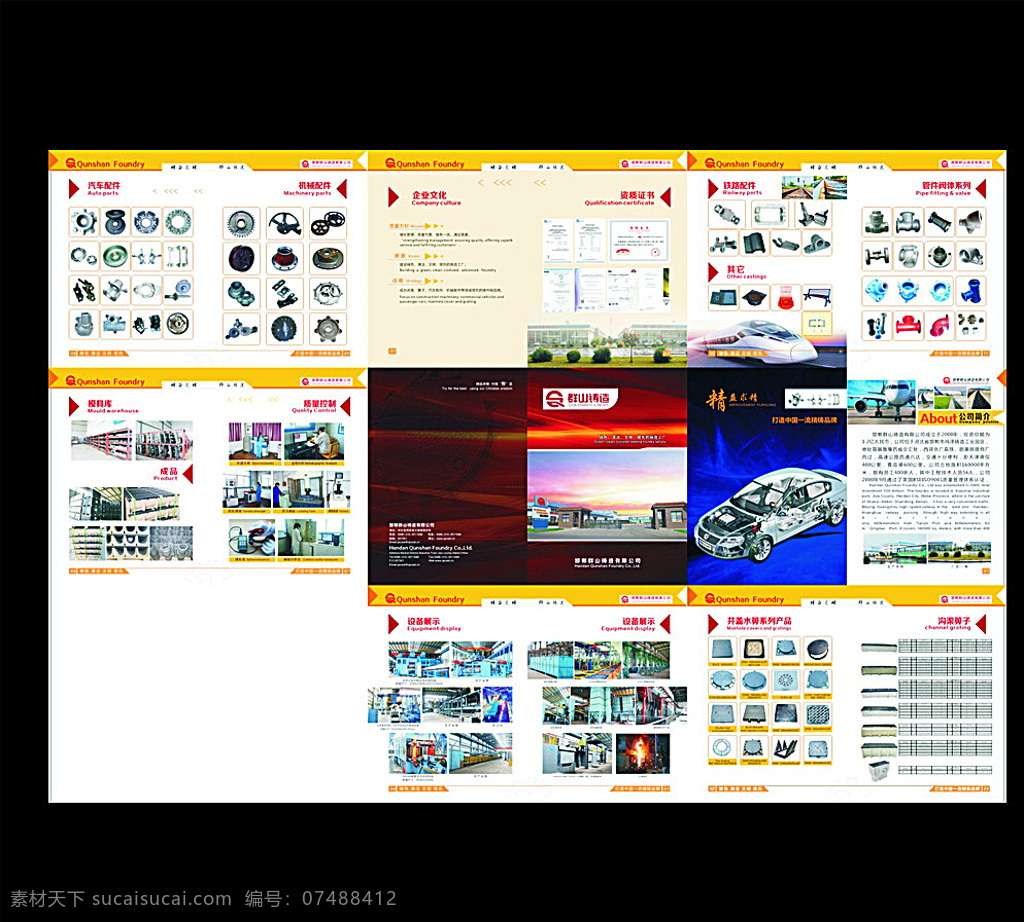1024x922 pixels.
Task: Click the 质量控制 Quality Control heading
Action: click(x=314, y=407)
